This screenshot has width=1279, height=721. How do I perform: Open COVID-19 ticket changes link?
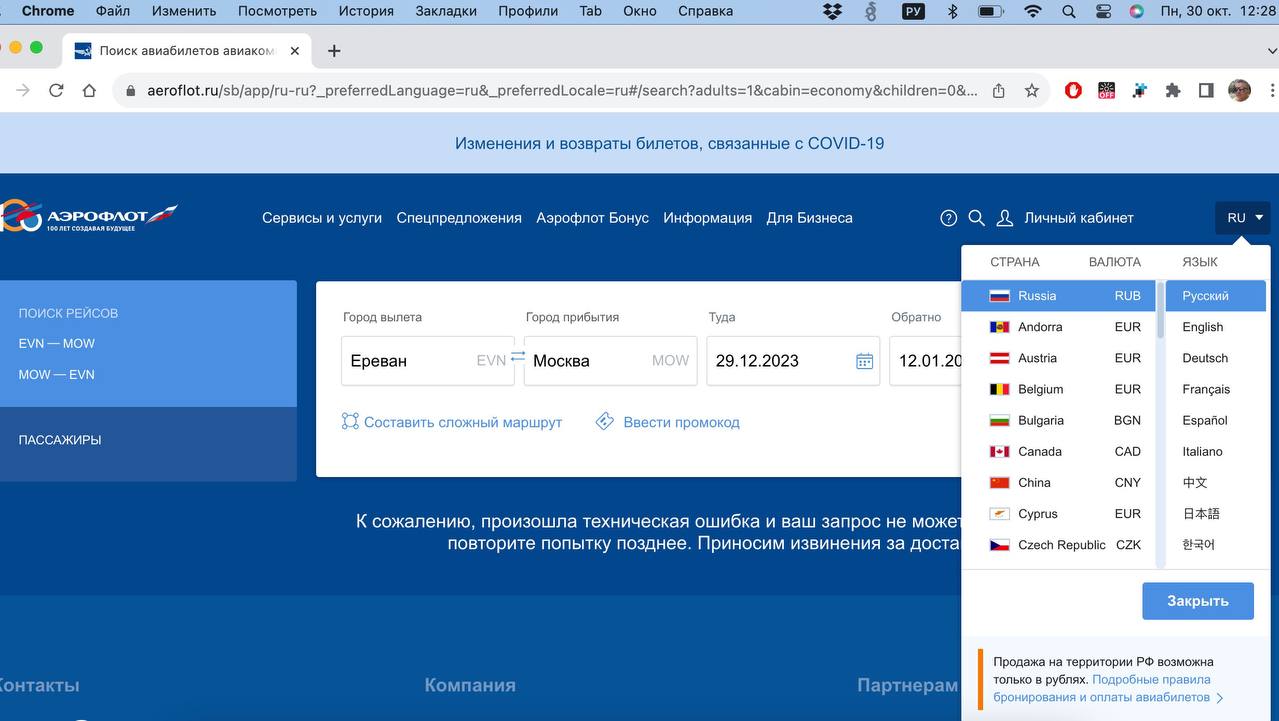(669, 143)
